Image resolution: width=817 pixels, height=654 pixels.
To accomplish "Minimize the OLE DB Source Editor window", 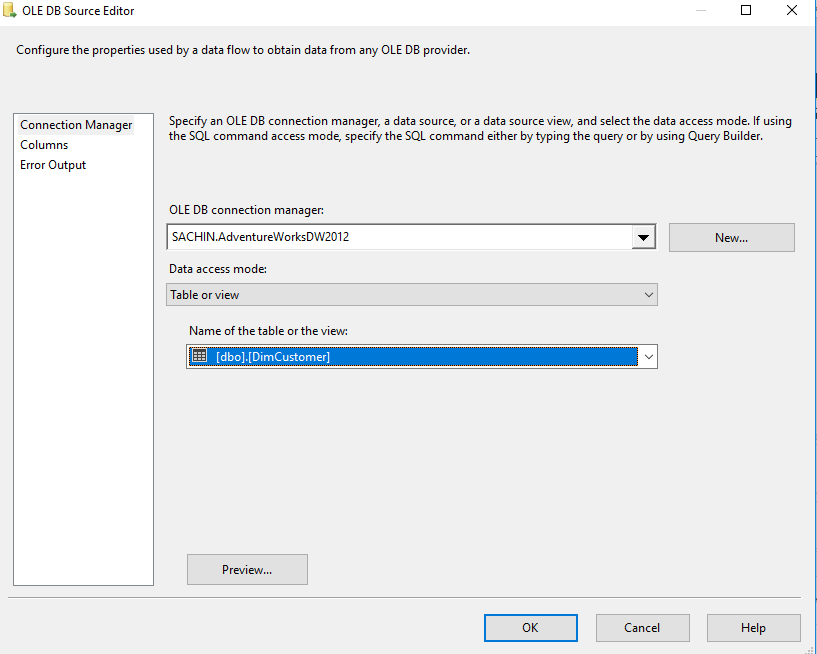I will 700,11.
